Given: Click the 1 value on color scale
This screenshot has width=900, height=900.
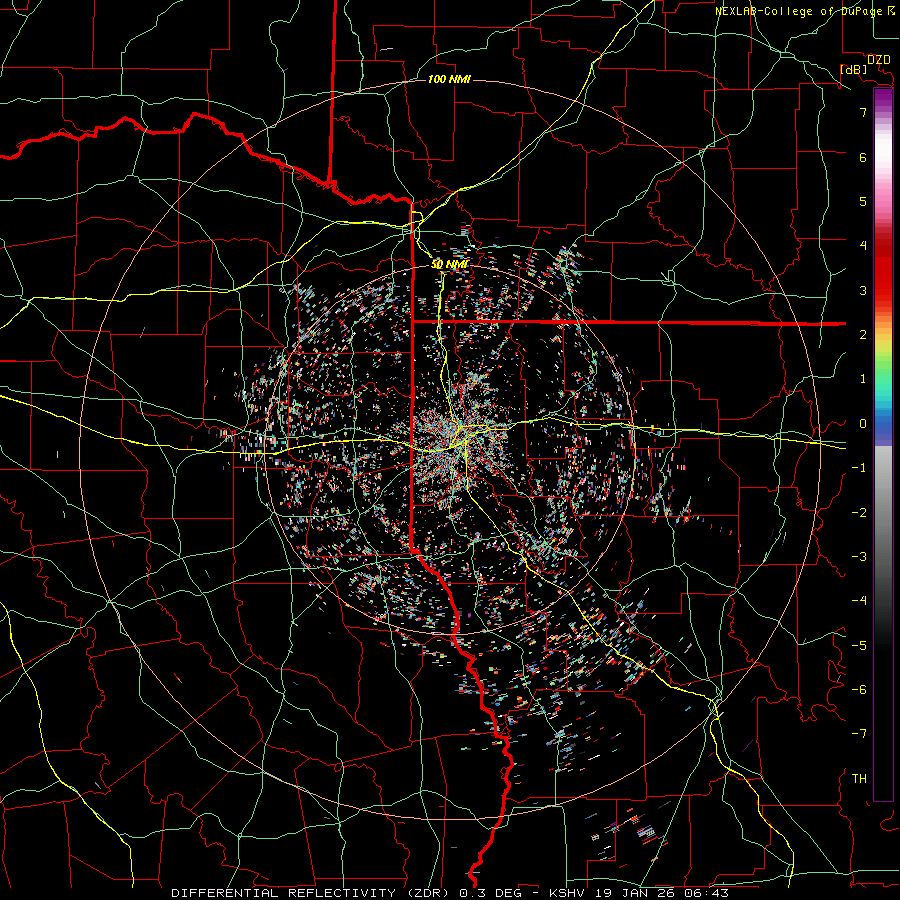Looking at the screenshot, I should pyautogui.click(x=863, y=379).
